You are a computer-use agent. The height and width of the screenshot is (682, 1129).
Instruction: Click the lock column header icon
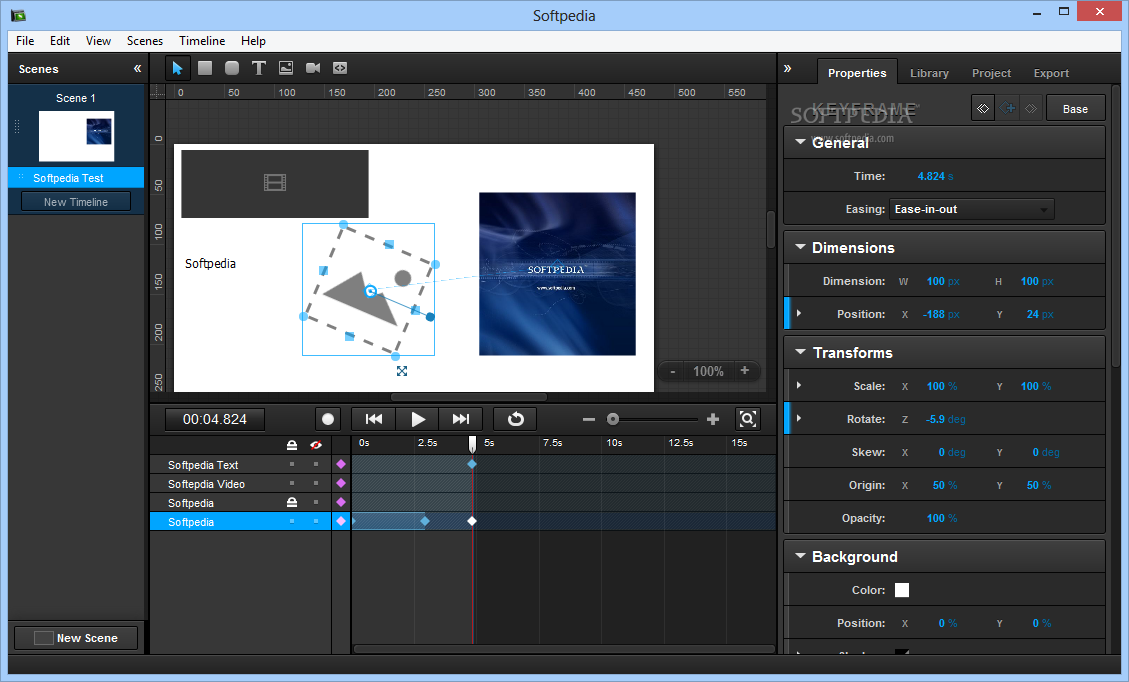coord(292,445)
